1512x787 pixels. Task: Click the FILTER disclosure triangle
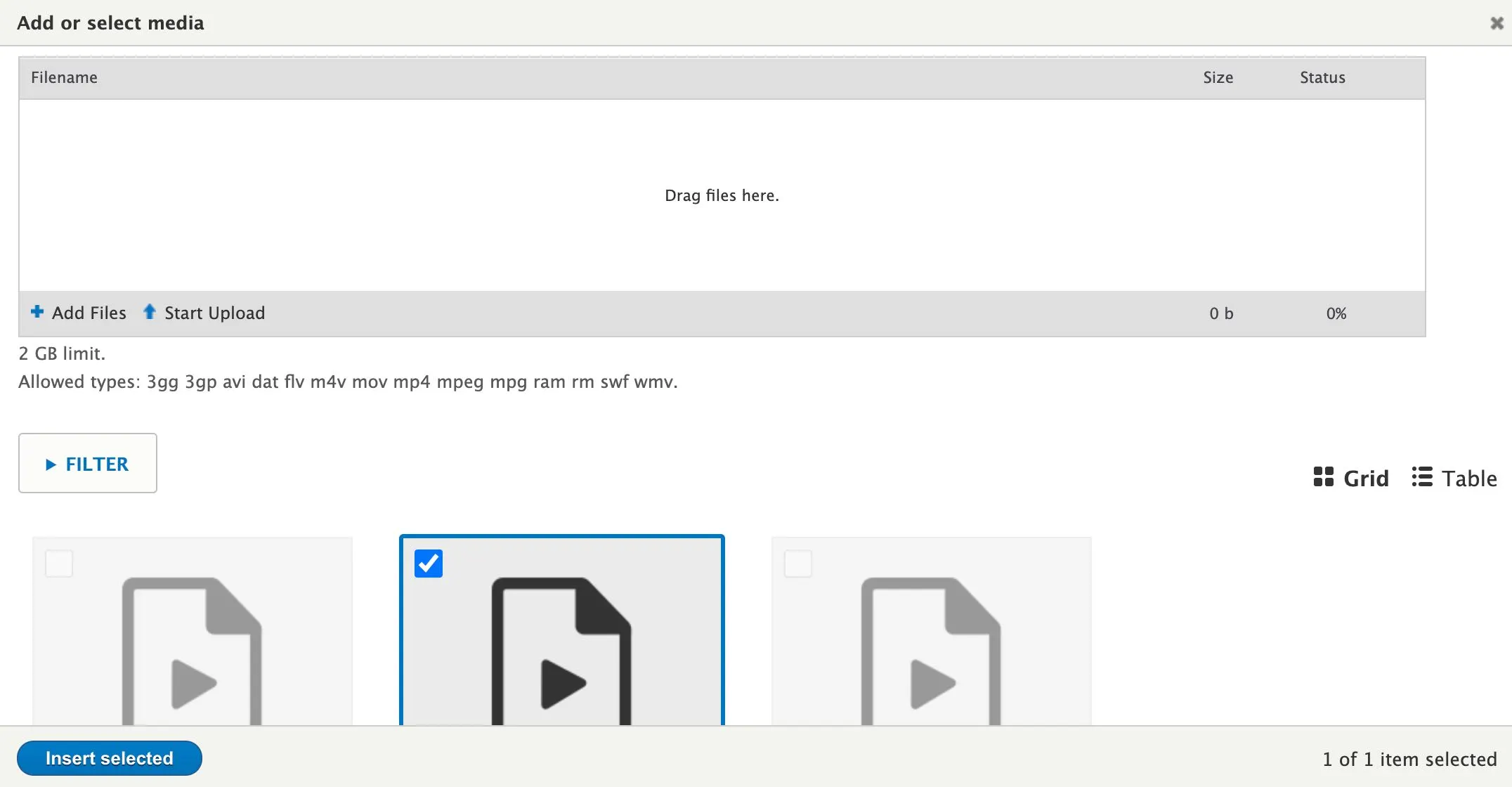pyautogui.click(x=51, y=464)
